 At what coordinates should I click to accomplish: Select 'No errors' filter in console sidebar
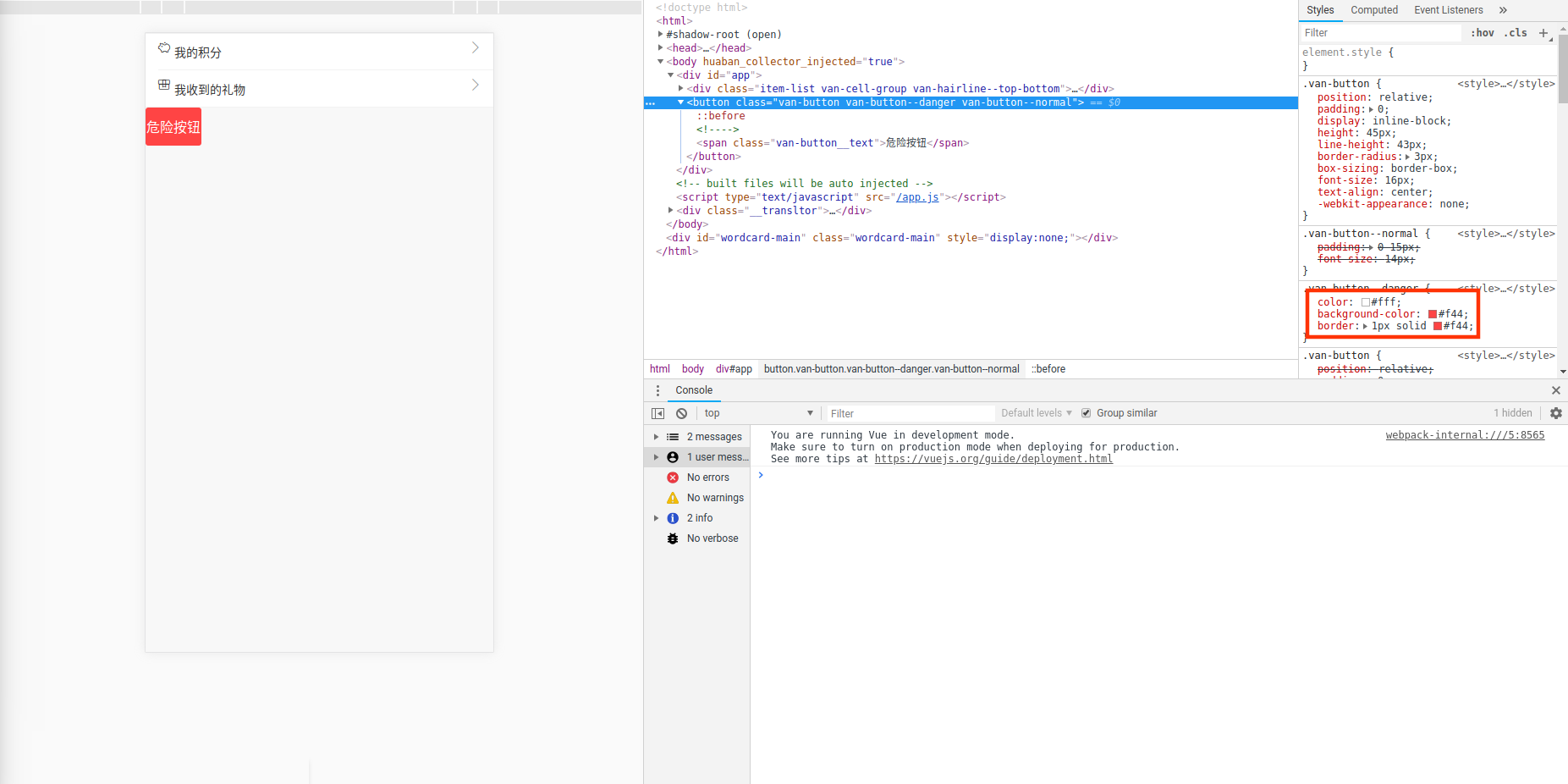(x=707, y=477)
